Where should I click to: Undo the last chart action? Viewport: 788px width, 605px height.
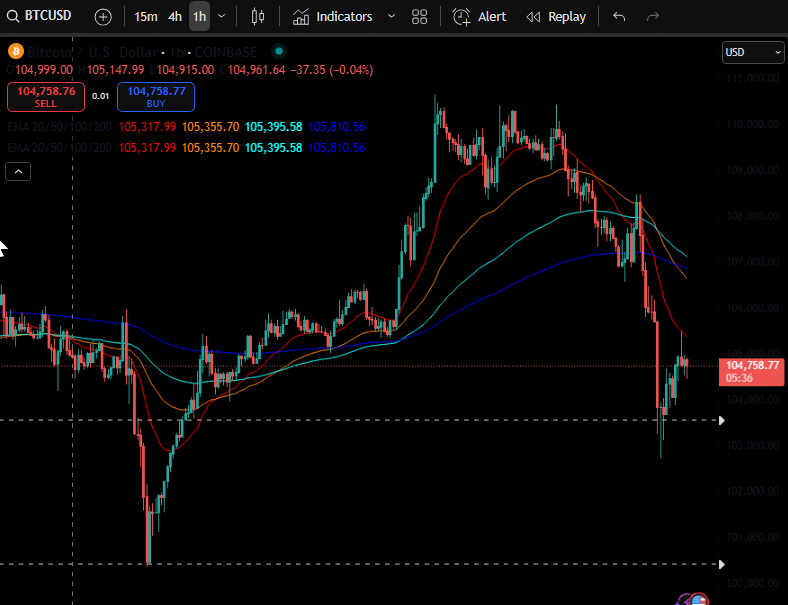coord(619,17)
